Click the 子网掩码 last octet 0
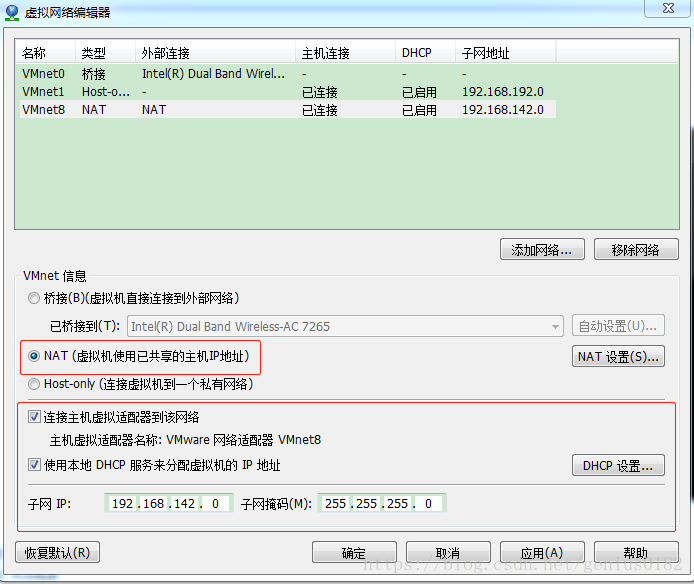 (x=428, y=503)
